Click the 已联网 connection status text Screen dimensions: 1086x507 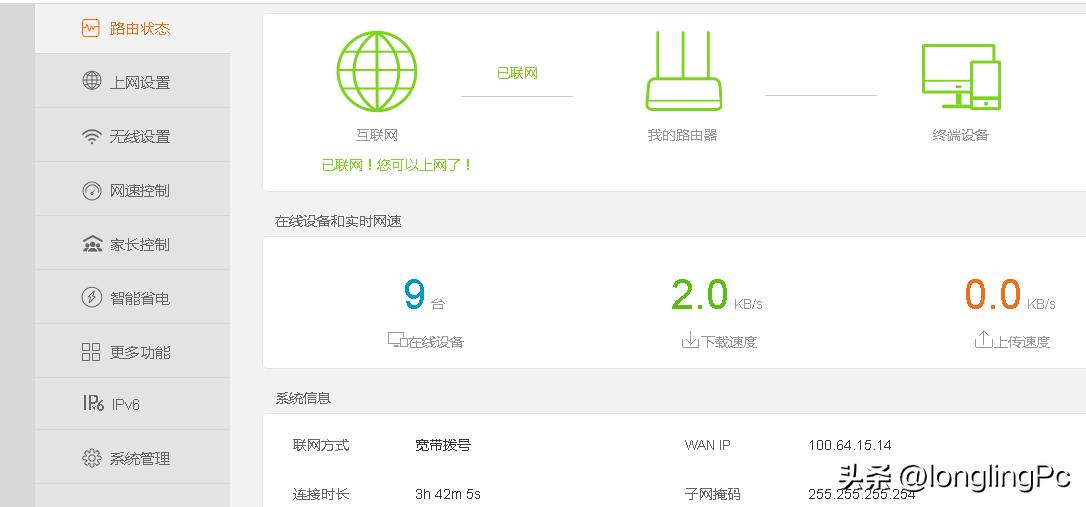point(517,73)
